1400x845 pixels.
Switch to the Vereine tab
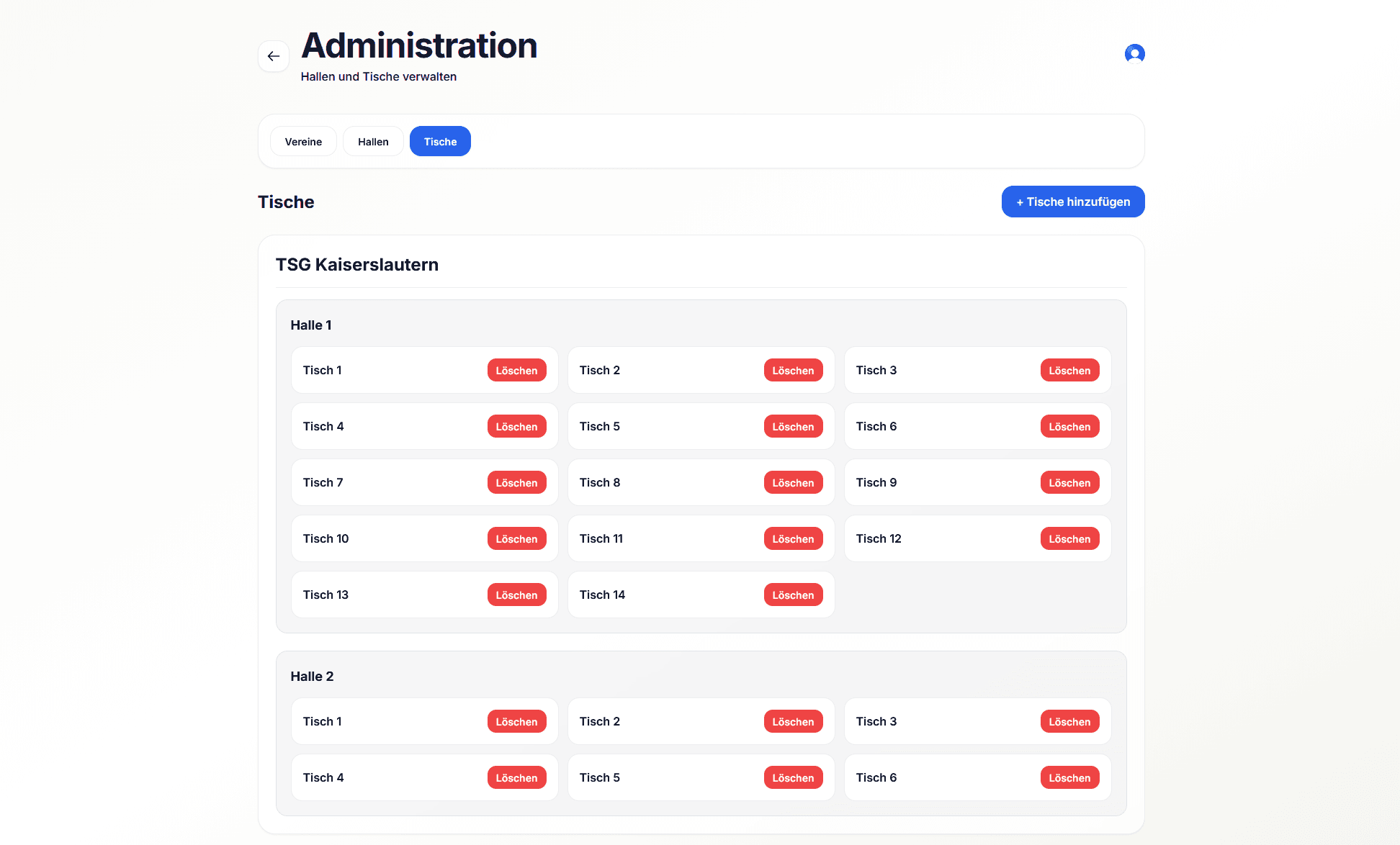click(303, 142)
